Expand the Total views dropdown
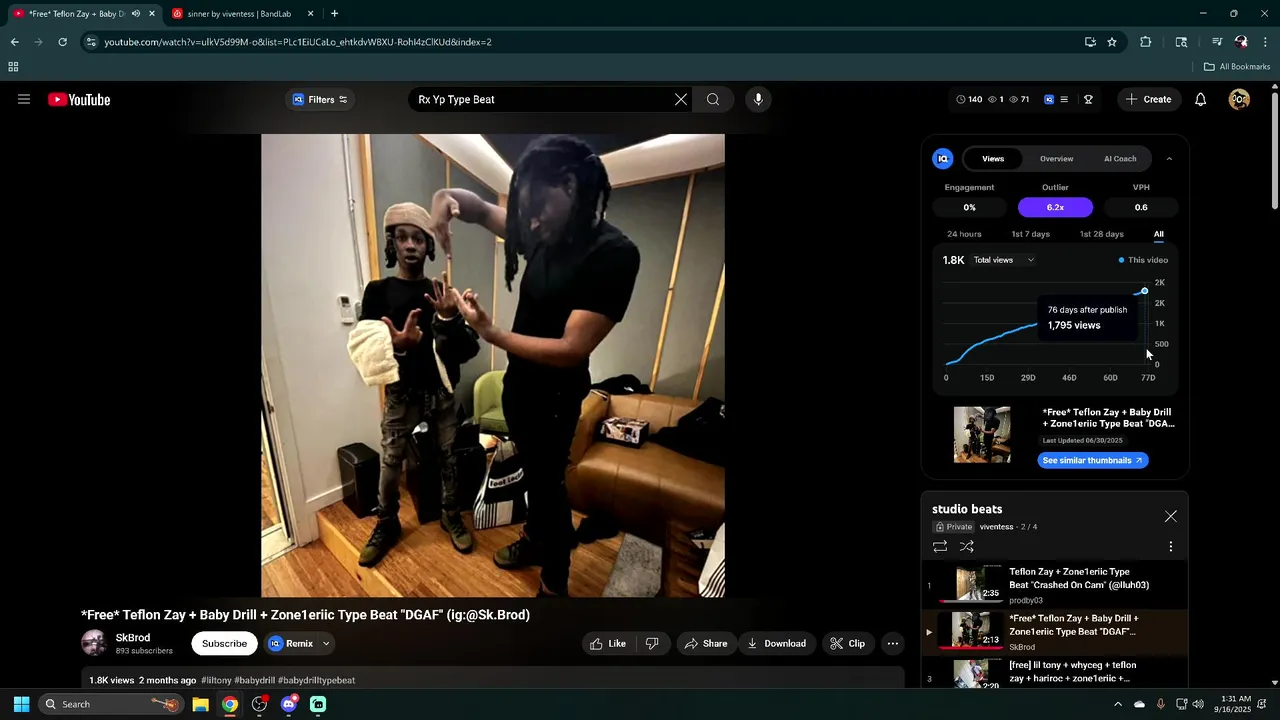Viewport: 1280px width, 720px height. point(1004,260)
